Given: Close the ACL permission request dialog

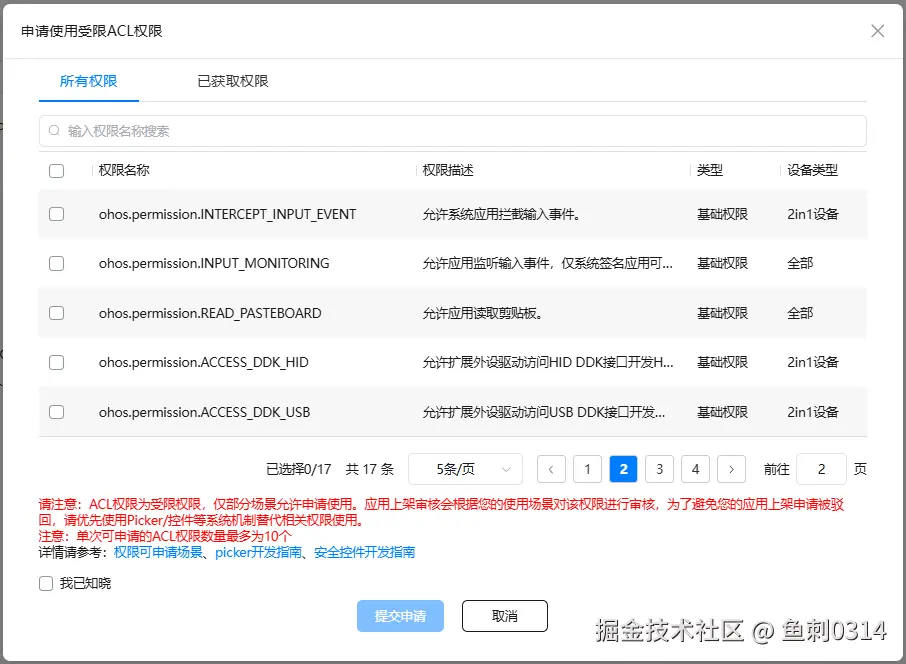Looking at the screenshot, I should point(877,31).
